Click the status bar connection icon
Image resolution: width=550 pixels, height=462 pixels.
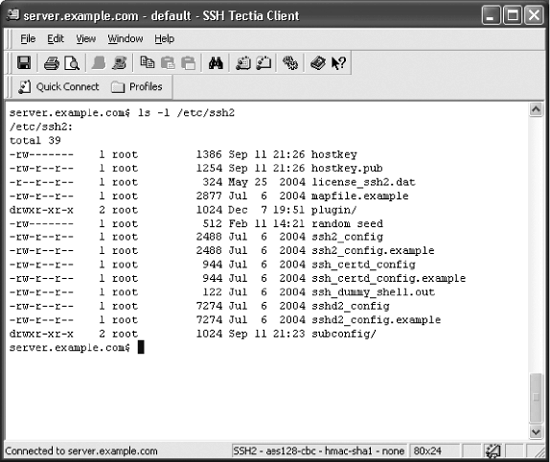(x=492, y=451)
